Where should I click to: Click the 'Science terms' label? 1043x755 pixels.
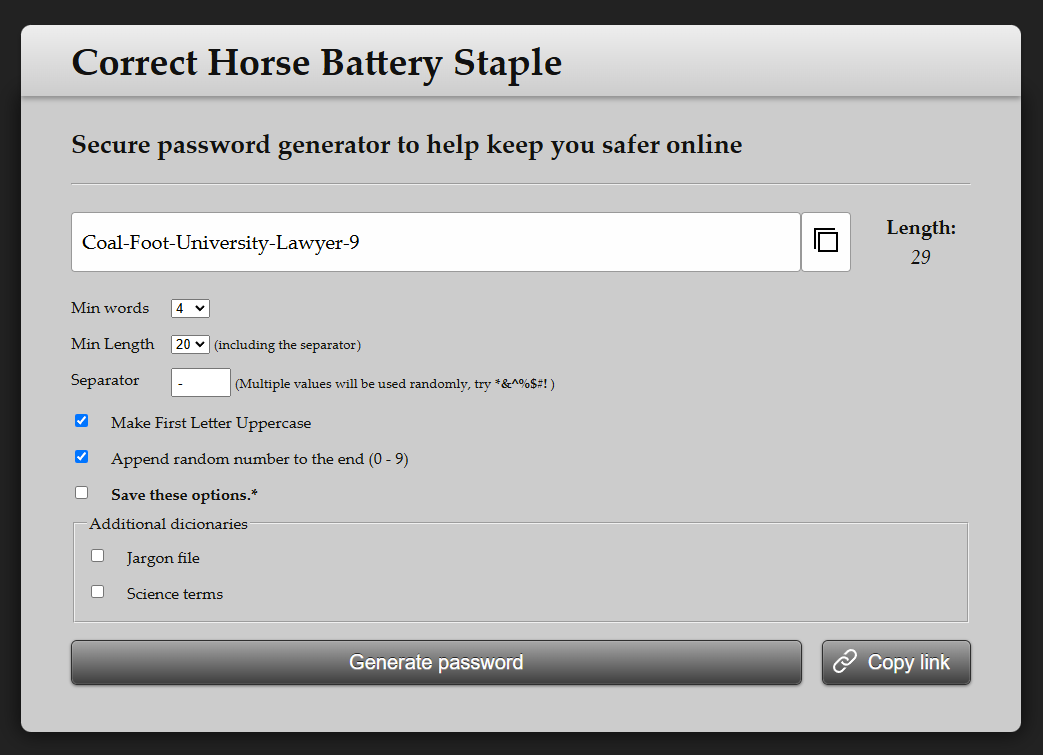pyautogui.click(x=175, y=594)
